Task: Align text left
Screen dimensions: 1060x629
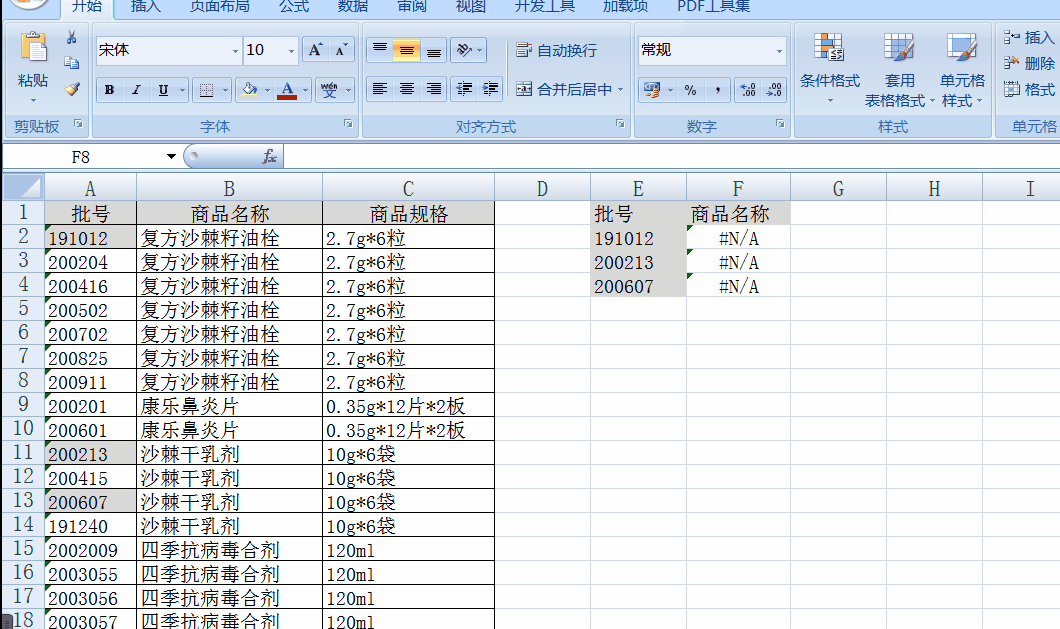Action: coord(380,89)
